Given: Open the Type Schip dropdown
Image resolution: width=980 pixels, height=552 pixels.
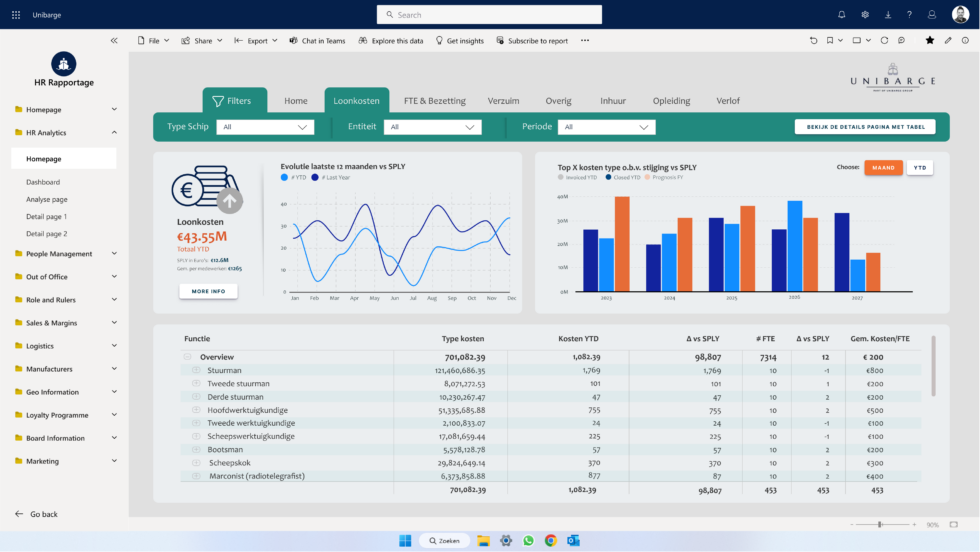Looking at the screenshot, I should (x=265, y=127).
